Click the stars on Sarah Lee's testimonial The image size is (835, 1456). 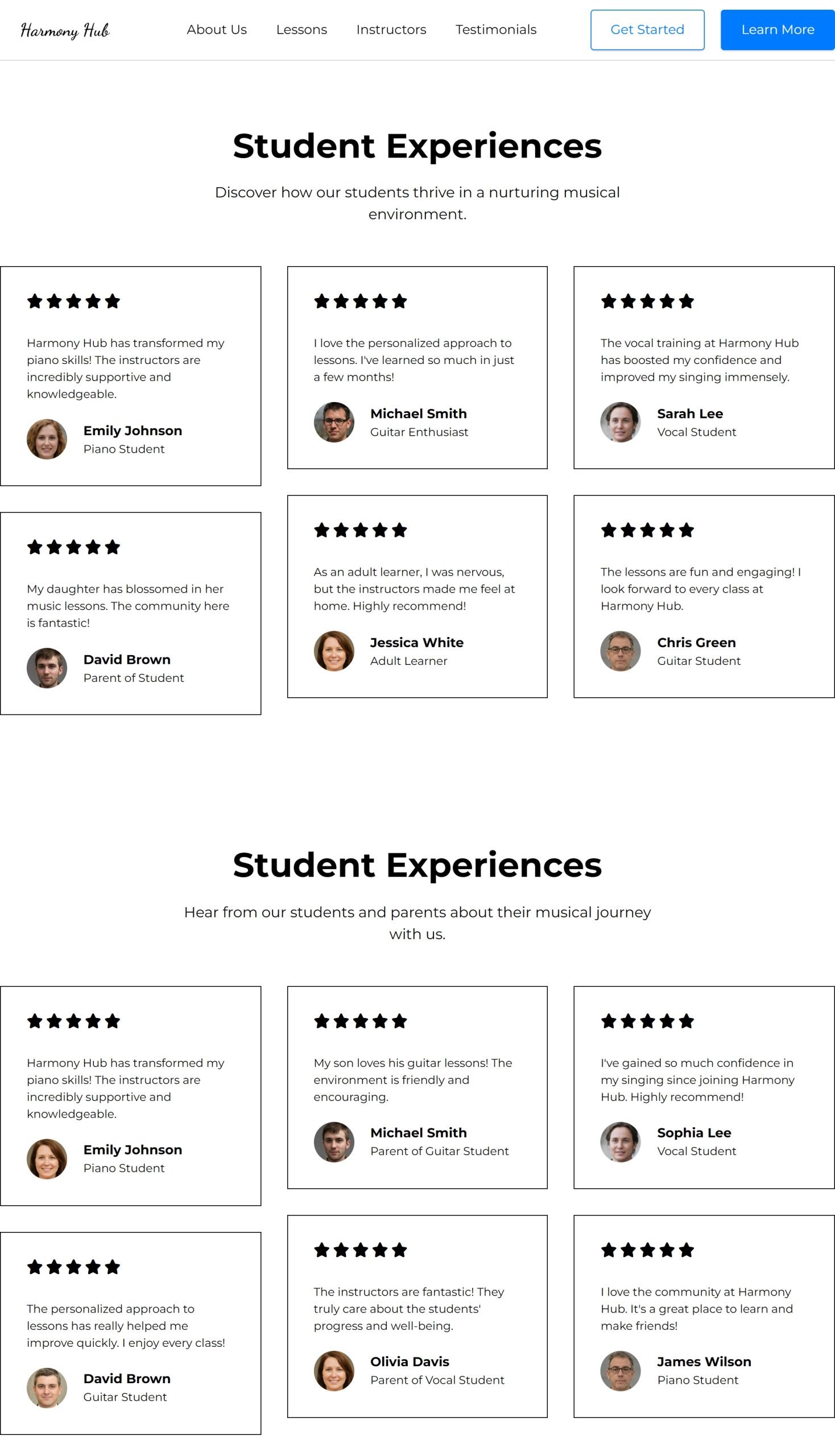tap(647, 301)
